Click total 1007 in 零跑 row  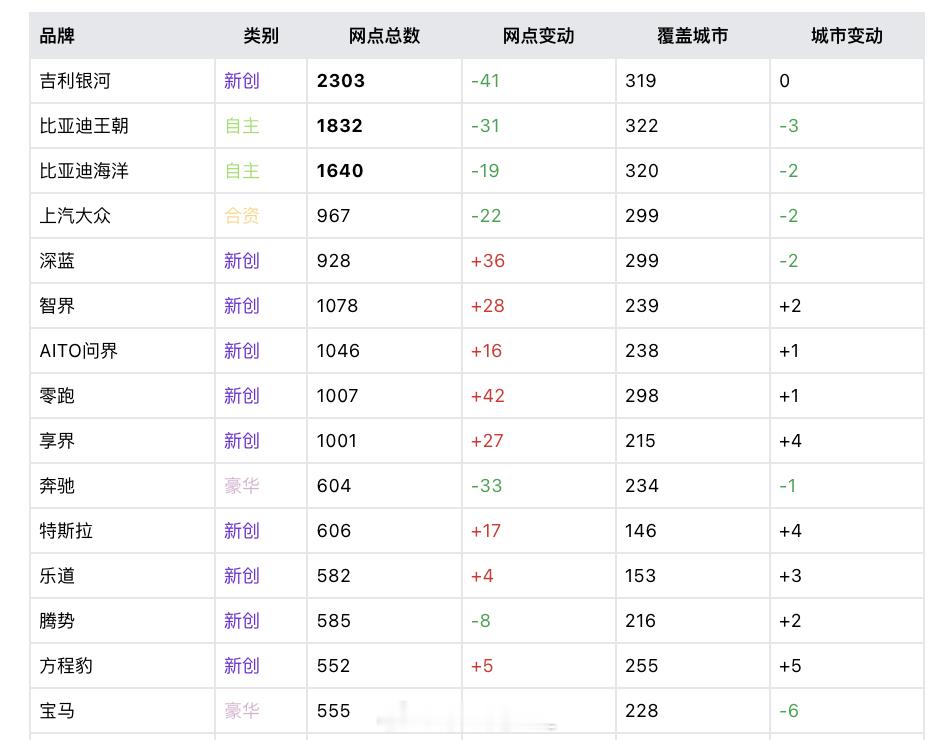(x=337, y=396)
